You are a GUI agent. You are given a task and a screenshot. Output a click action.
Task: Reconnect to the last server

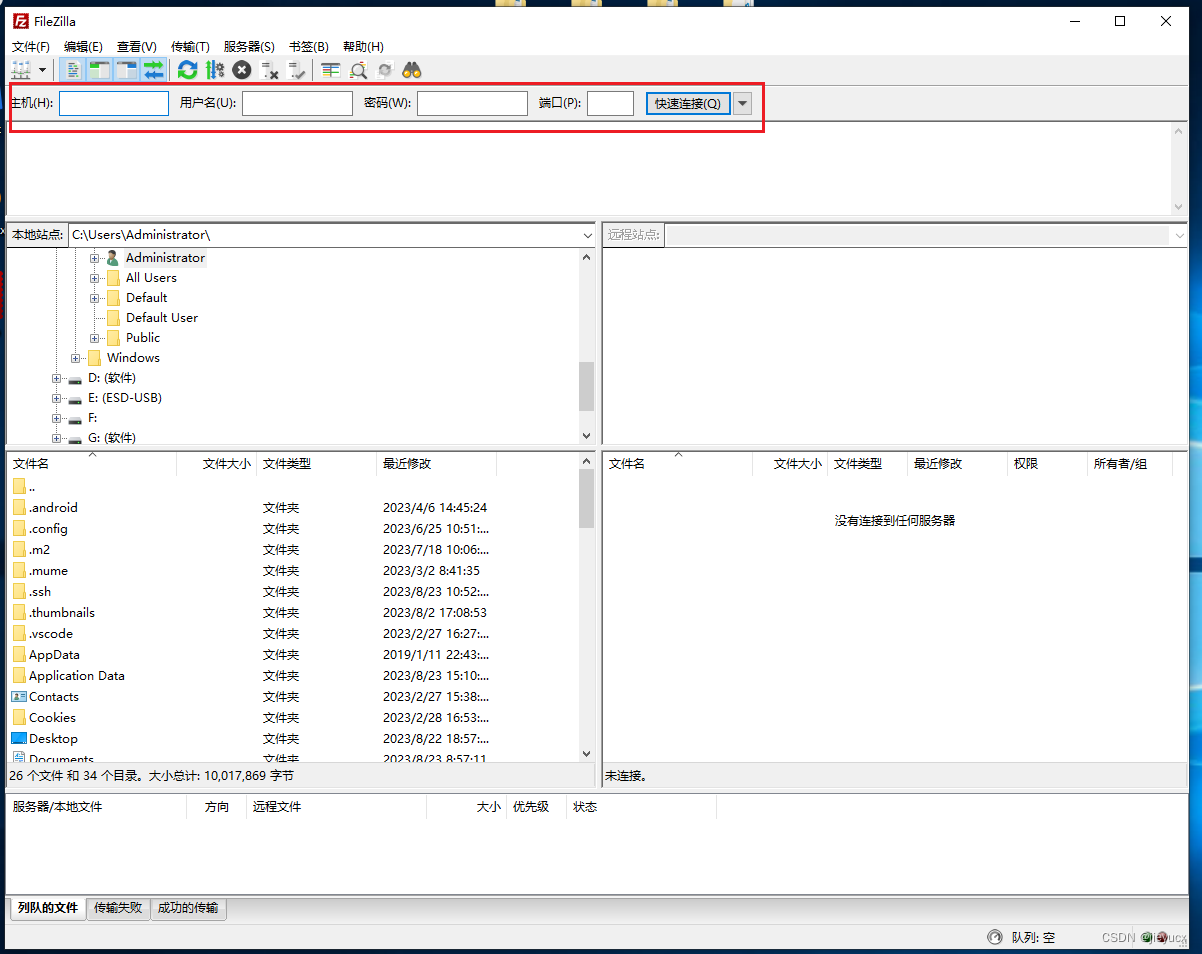coord(296,70)
